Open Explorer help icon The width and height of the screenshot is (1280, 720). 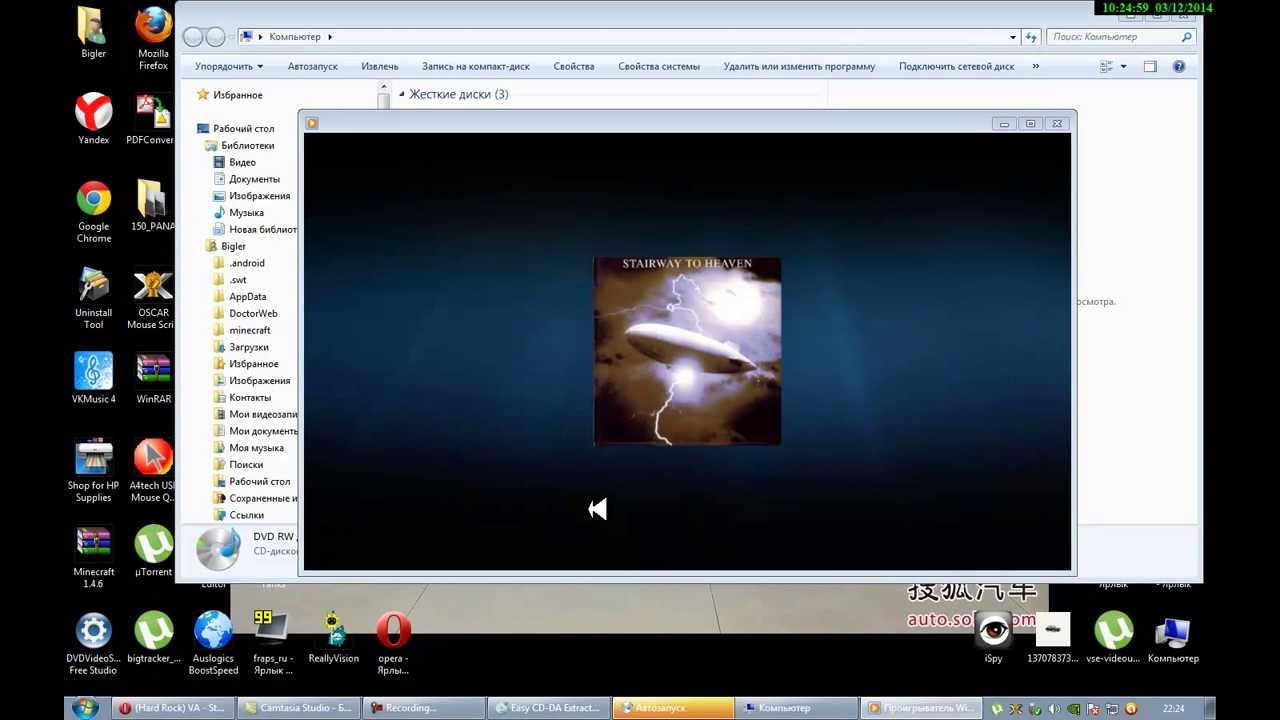(x=1179, y=67)
